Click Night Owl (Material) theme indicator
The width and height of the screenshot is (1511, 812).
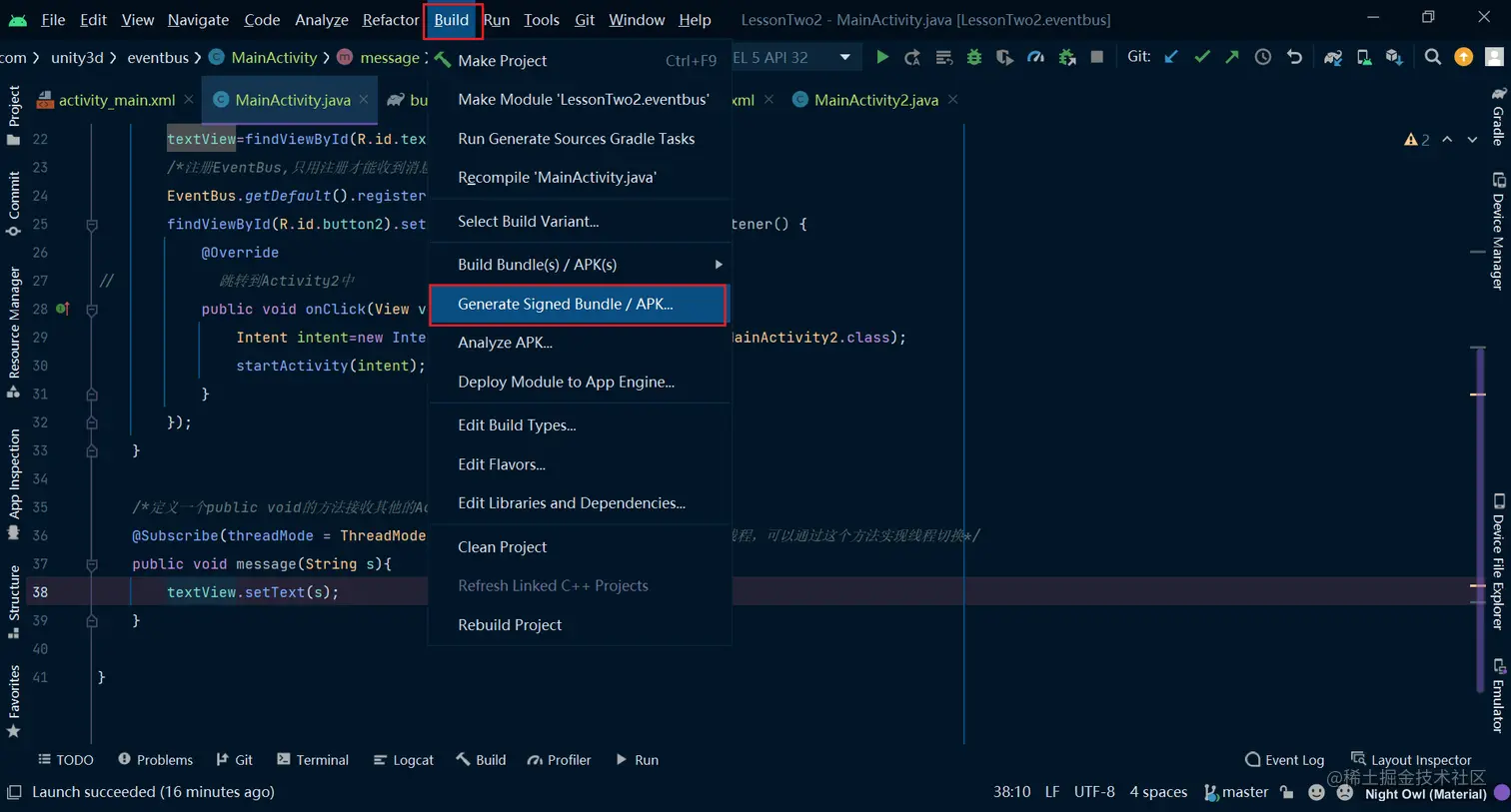coord(1425,794)
